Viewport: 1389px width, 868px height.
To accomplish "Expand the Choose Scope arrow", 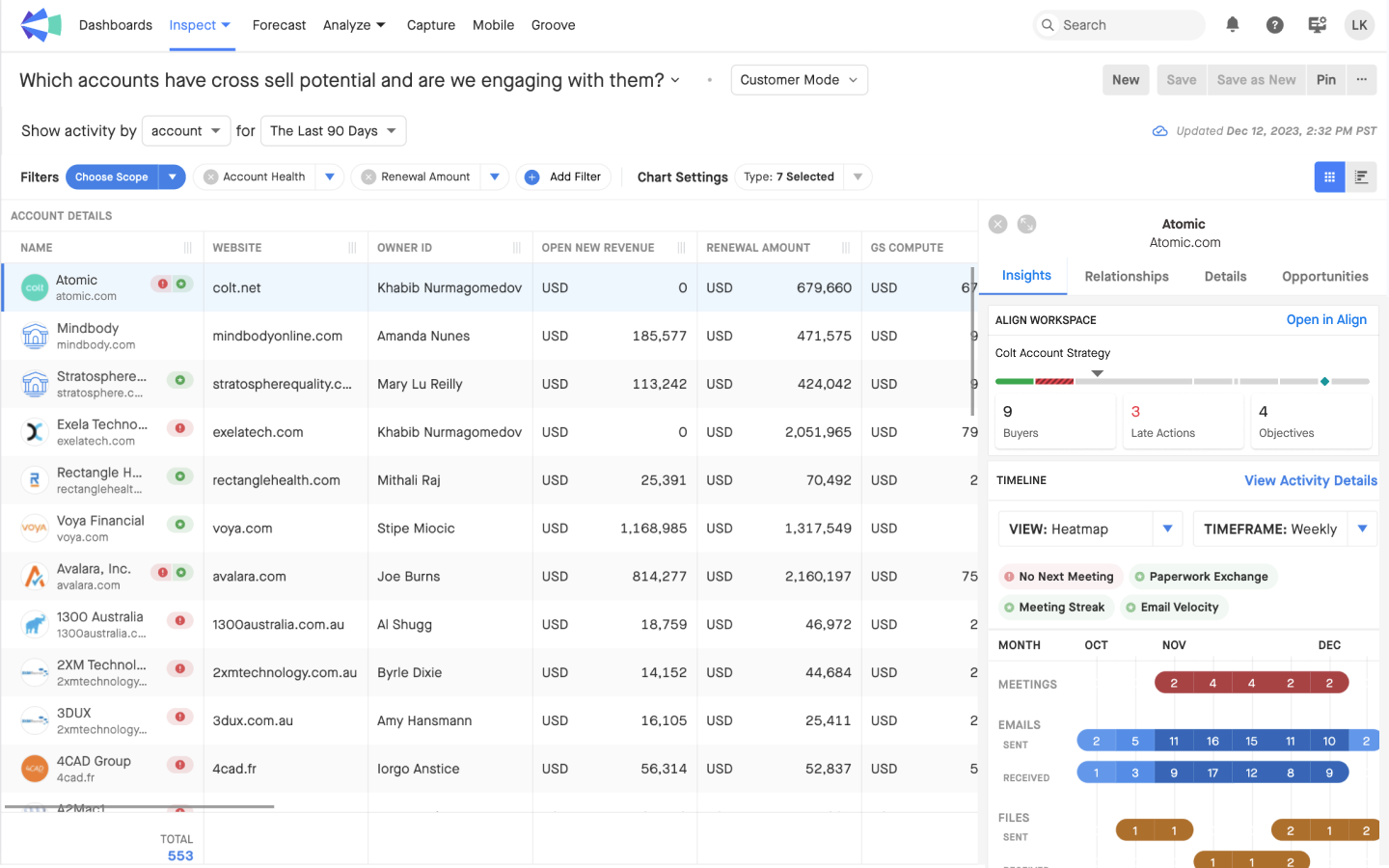I will pyautogui.click(x=172, y=177).
